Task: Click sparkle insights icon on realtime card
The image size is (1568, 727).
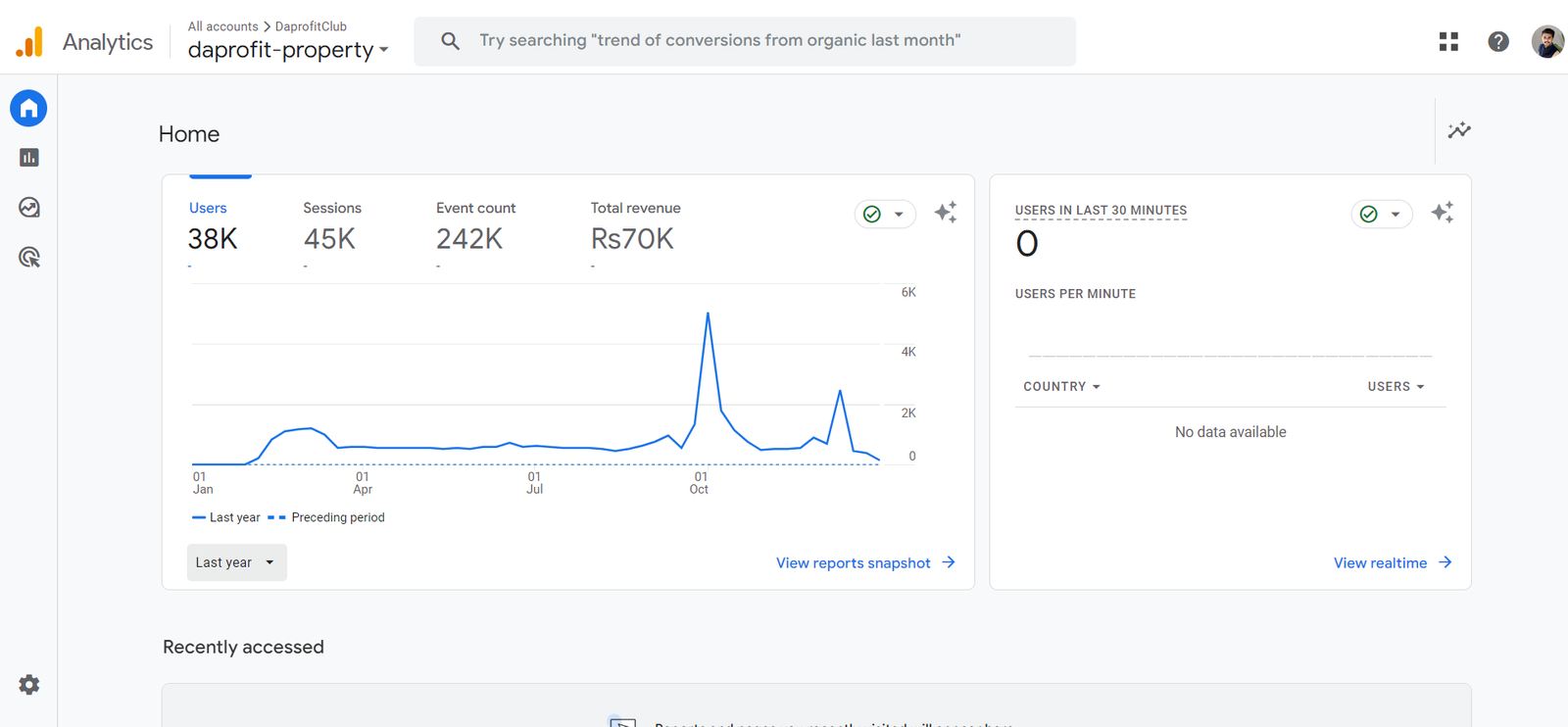Action: [1443, 213]
